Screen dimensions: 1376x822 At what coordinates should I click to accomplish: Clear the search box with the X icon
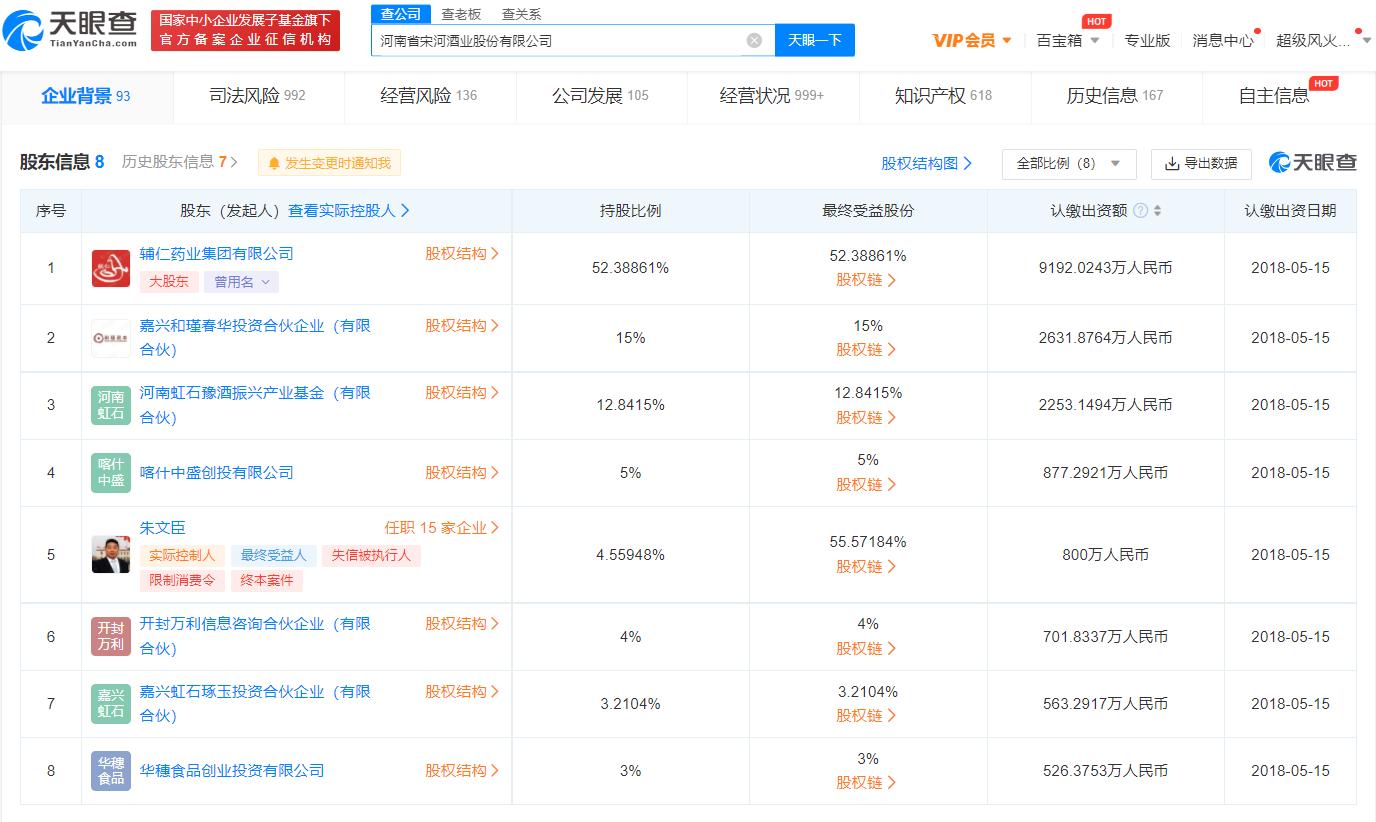click(x=754, y=40)
